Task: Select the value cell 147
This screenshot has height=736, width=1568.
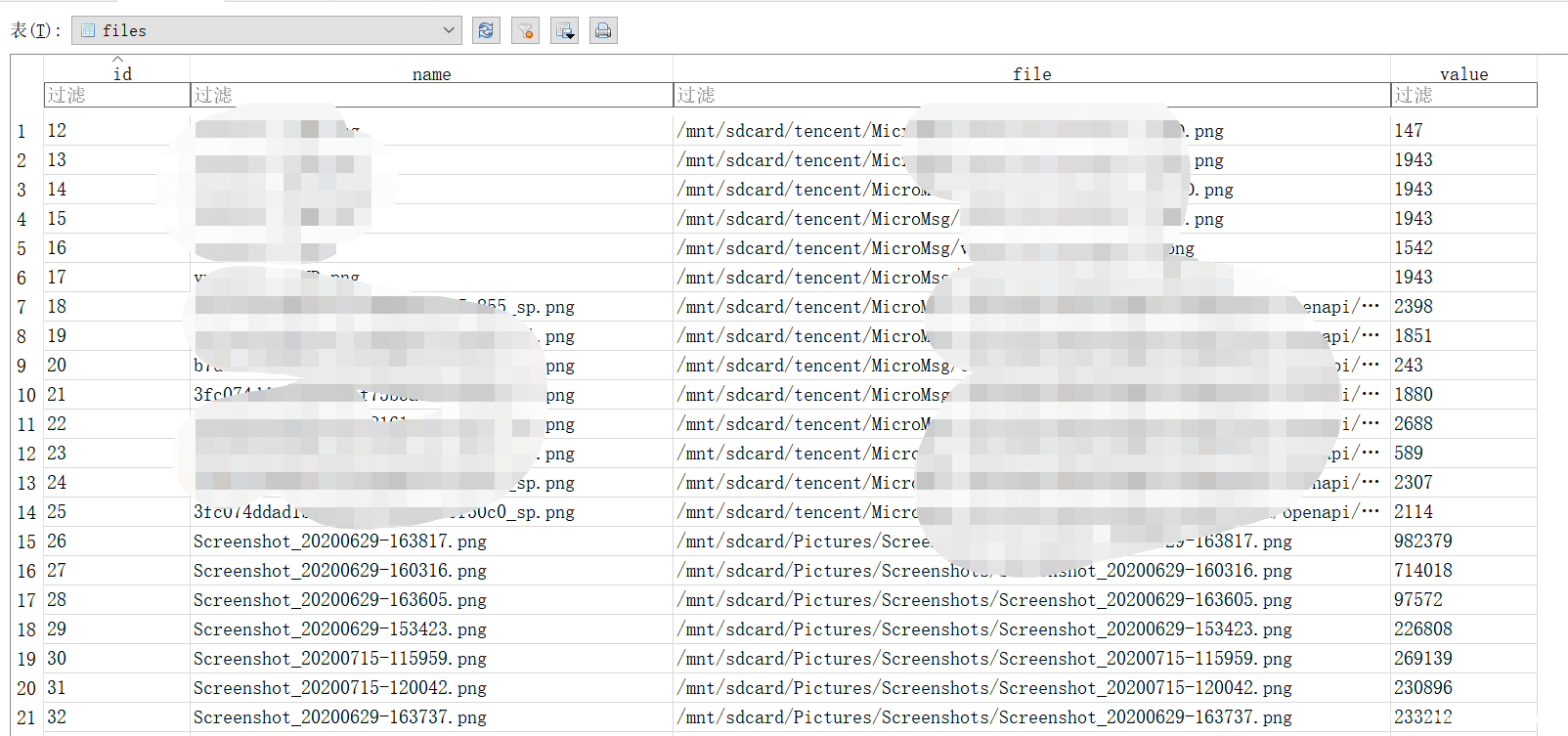Action: tap(1464, 131)
